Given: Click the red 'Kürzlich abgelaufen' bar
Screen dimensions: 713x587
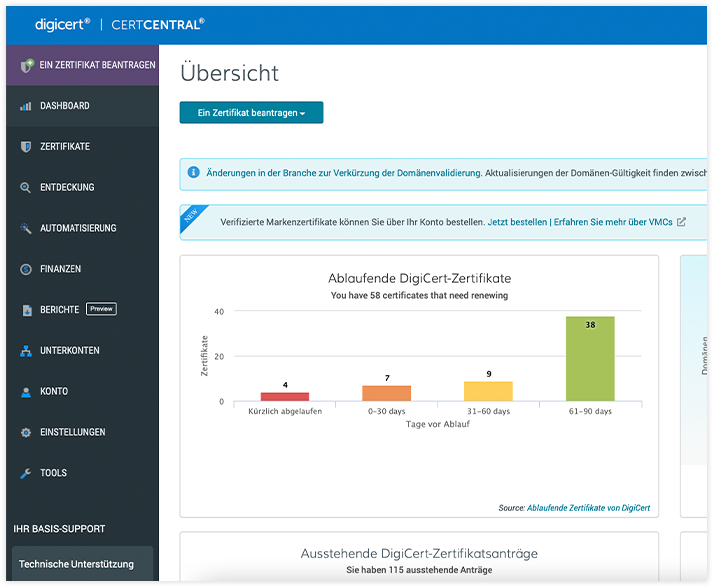Looking at the screenshot, I should point(285,396).
